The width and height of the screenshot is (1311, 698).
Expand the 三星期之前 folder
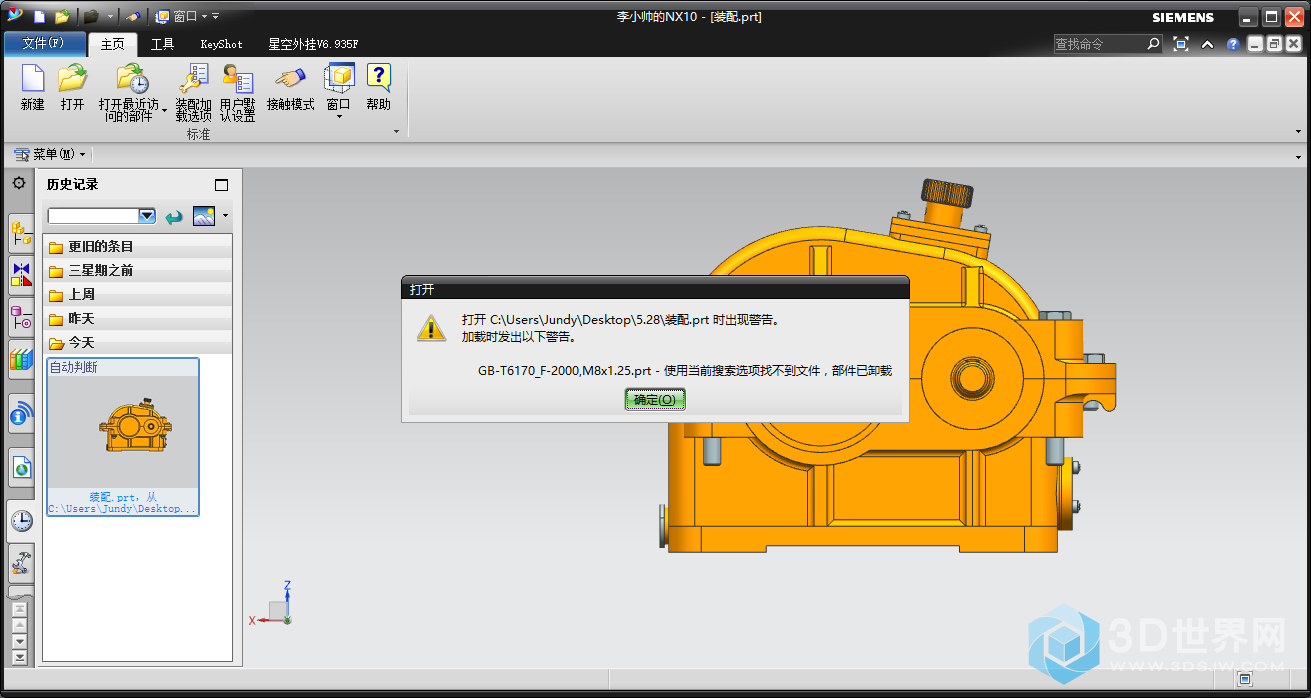139,271
